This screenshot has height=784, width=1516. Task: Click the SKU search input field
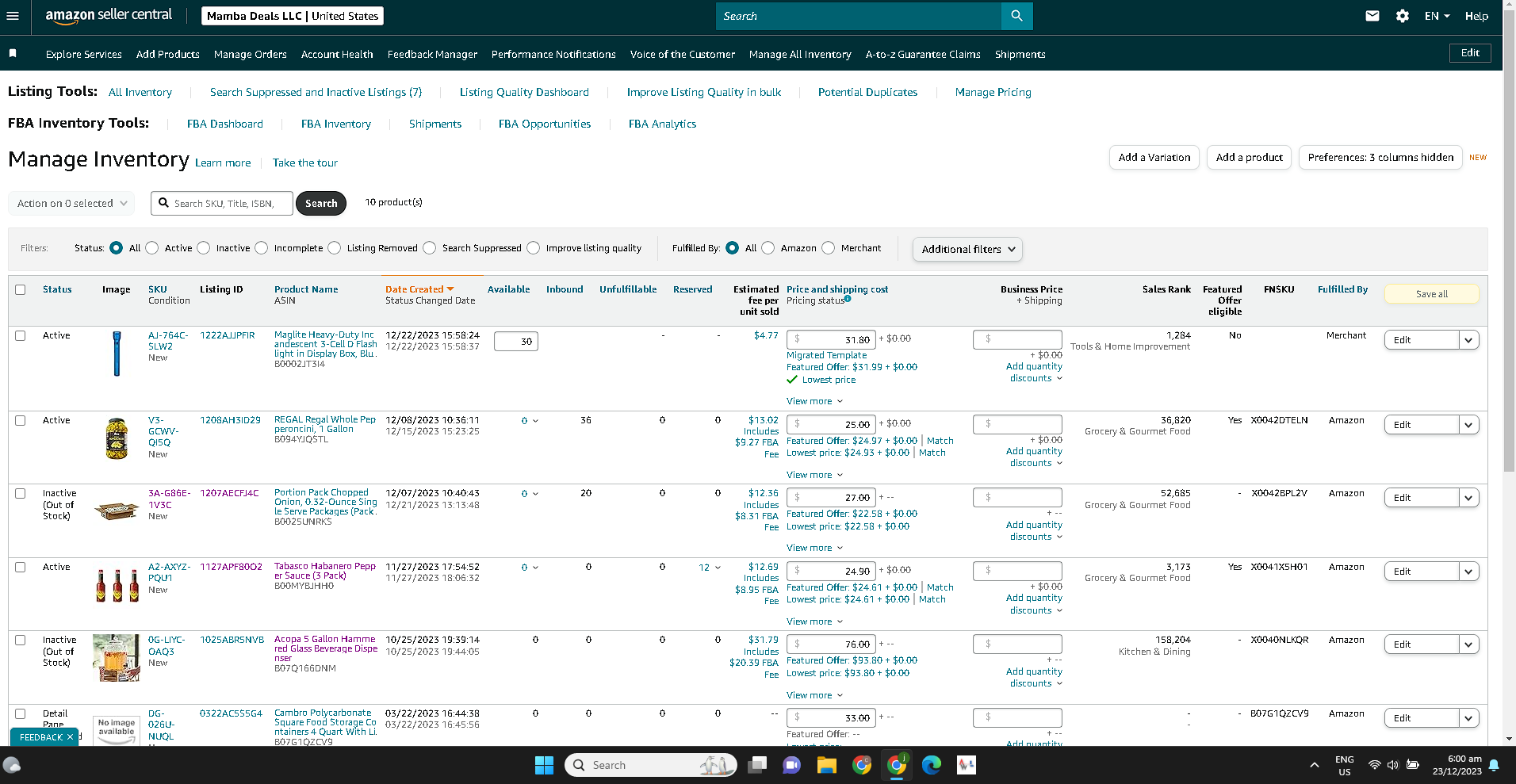tap(222, 203)
